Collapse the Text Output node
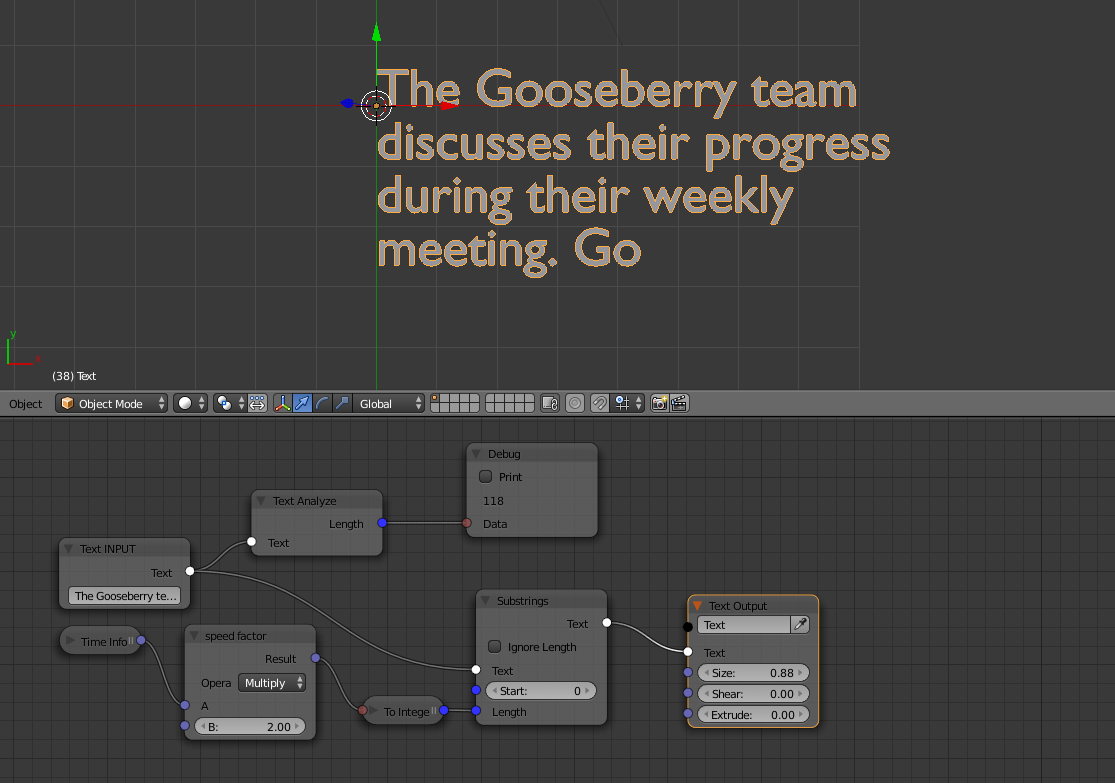The height and width of the screenshot is (783, 1115). click(698, 605)
